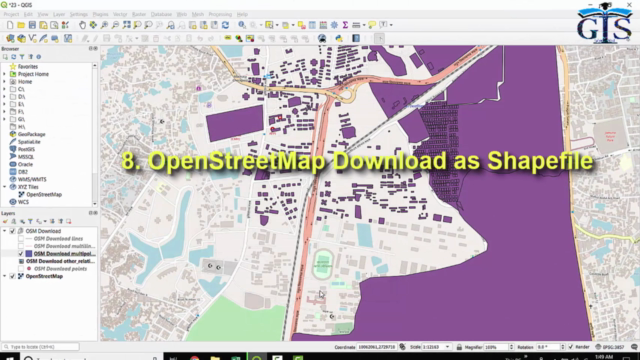Click the Type to locate search box
This screenshot has height=360, width=640.
[40, 347]
